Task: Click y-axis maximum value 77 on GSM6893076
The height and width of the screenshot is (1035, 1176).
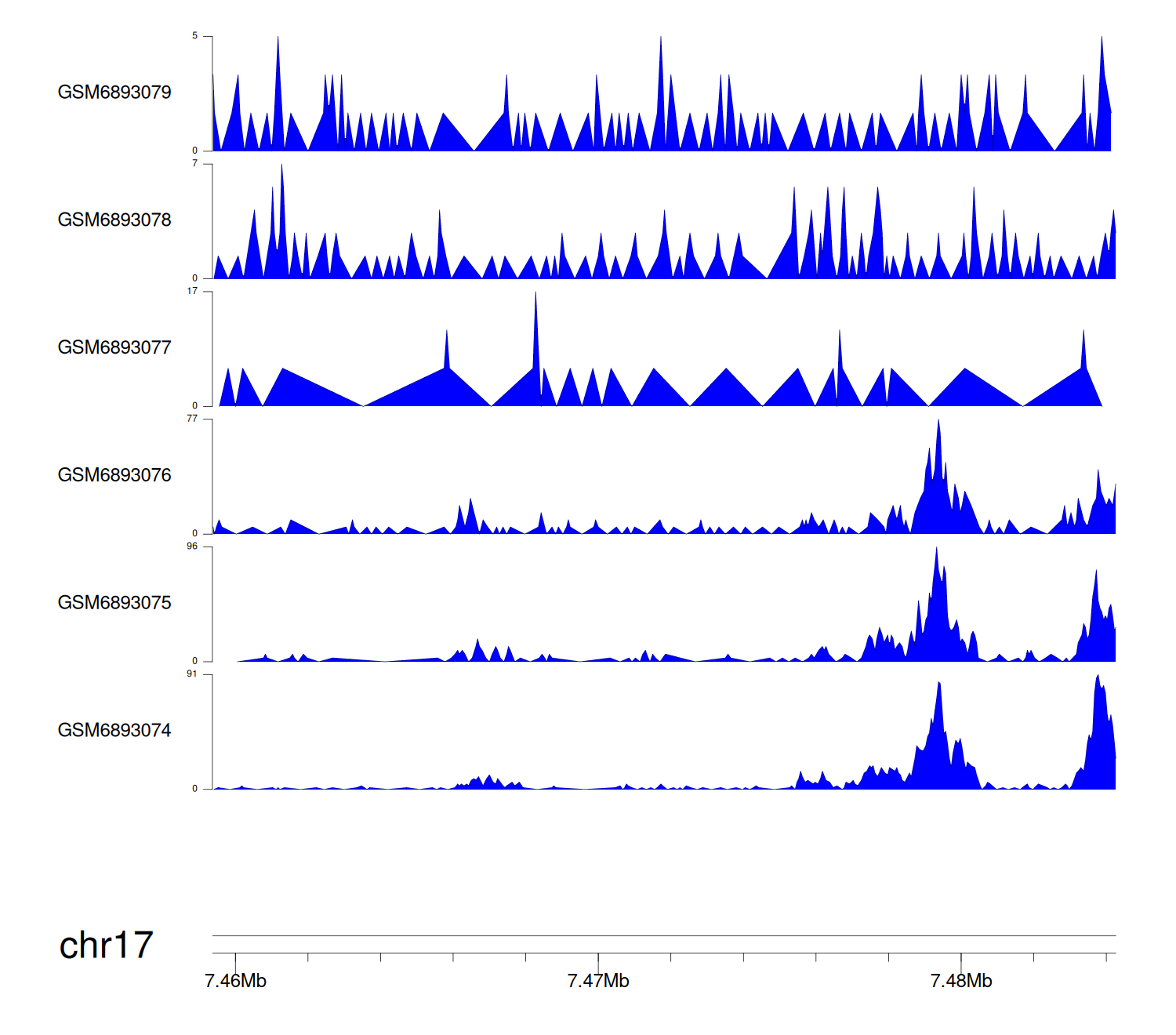Action: (193, 419)
